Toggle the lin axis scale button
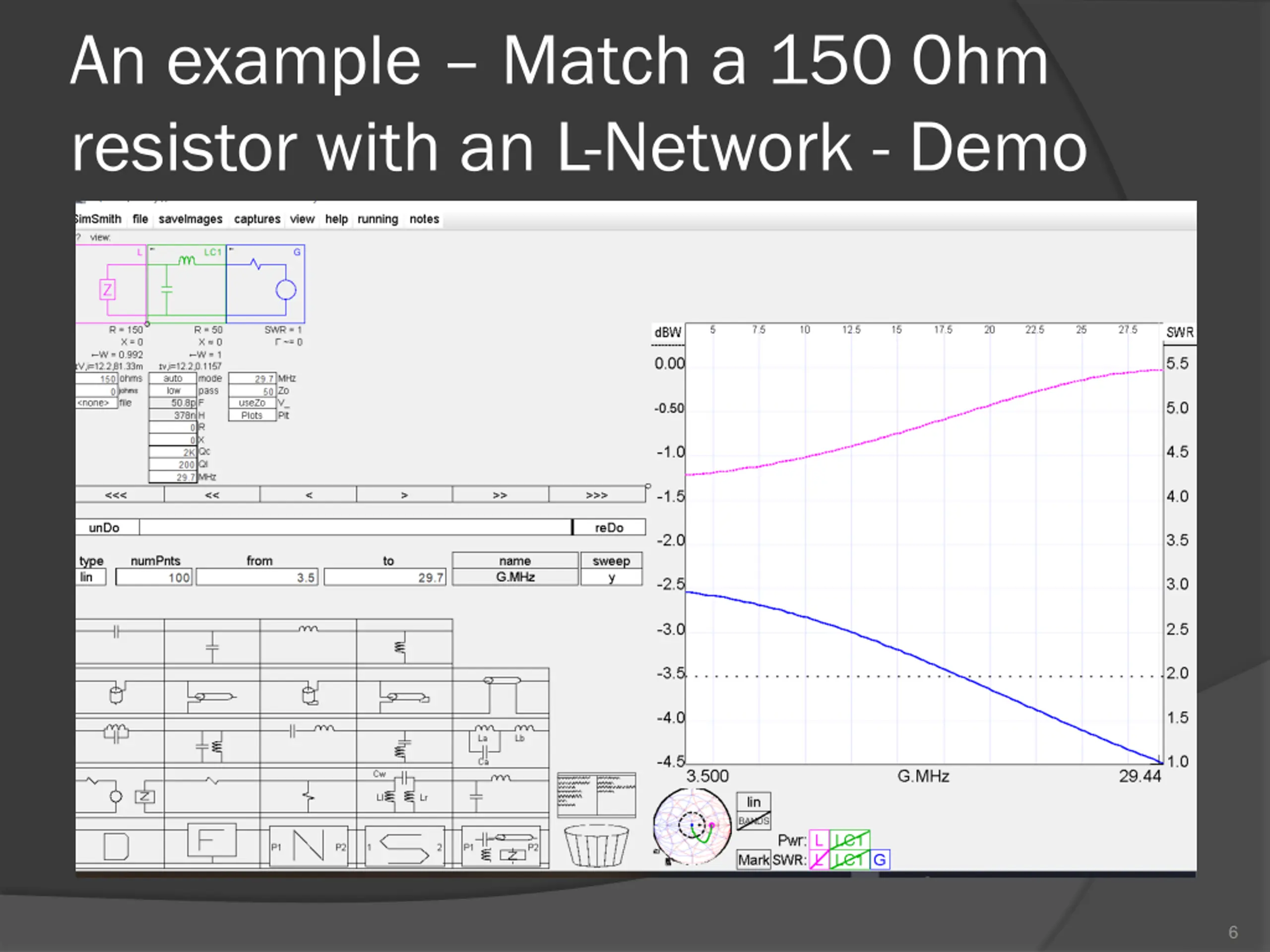This screenshot has width=1270, height=952. (x=754, y=802)
